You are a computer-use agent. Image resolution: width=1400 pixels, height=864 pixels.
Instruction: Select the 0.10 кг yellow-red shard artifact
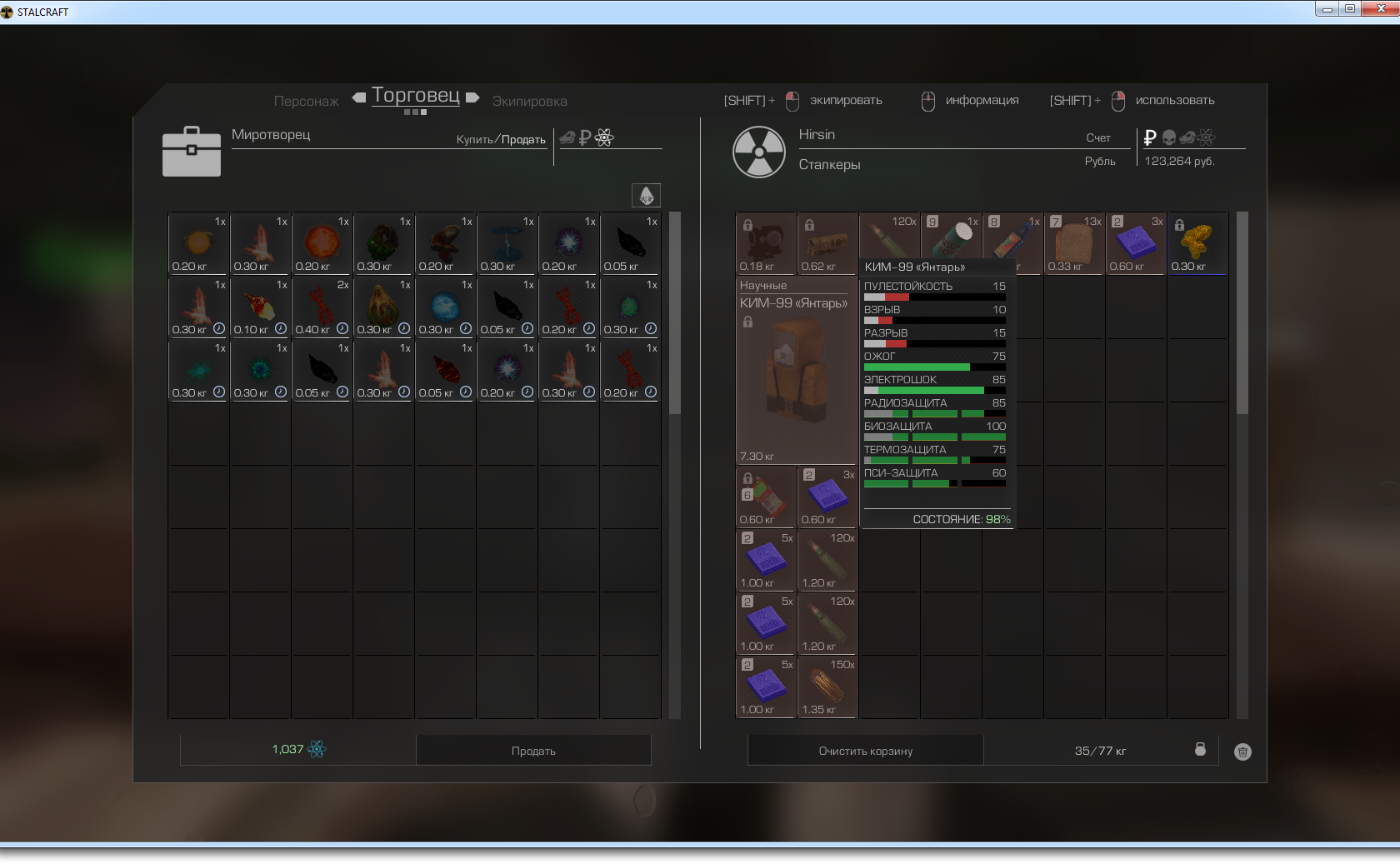tap(260, 307)
